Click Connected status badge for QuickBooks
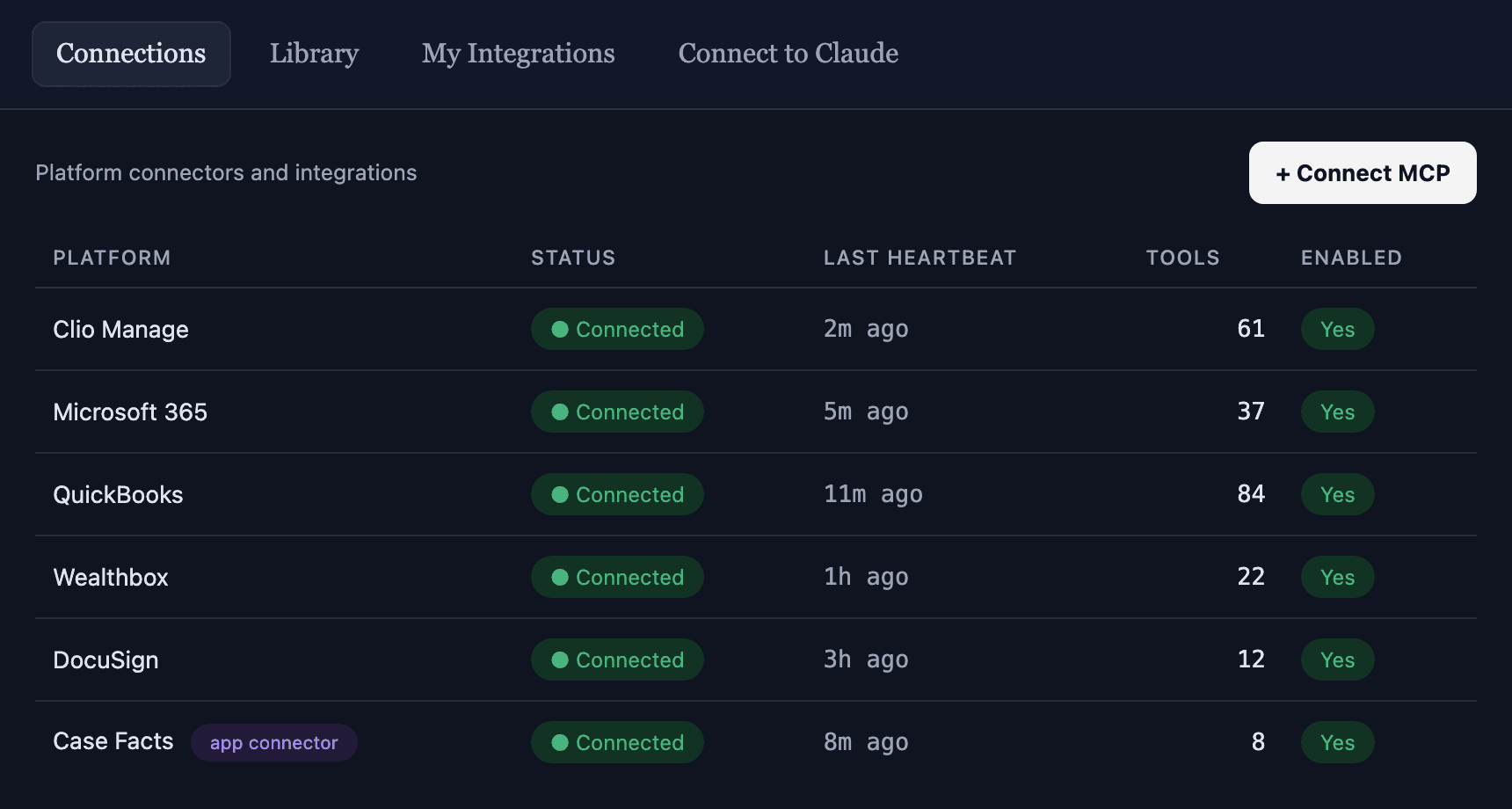 point(617,494)
